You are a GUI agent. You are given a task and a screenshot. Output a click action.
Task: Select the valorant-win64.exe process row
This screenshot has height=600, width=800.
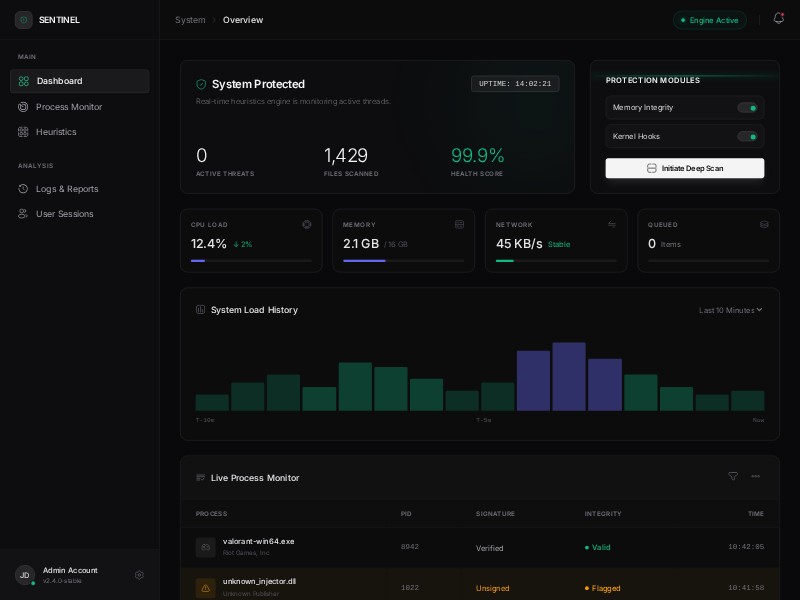(x=479, y=547)
